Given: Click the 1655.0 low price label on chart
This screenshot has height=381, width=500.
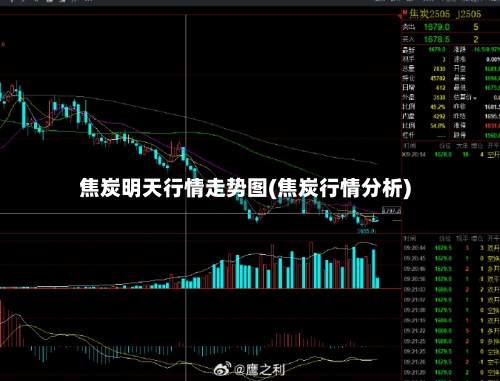Looking at the screenshot, I should (366, 231).
